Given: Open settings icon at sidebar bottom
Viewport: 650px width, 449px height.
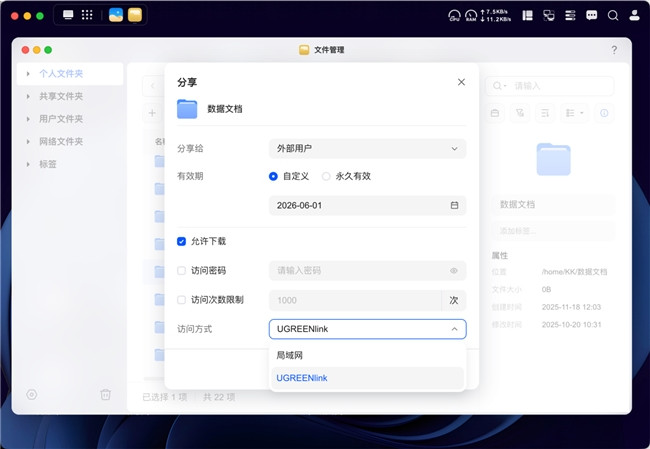Looking at the screenshot, I should (32, 394).
